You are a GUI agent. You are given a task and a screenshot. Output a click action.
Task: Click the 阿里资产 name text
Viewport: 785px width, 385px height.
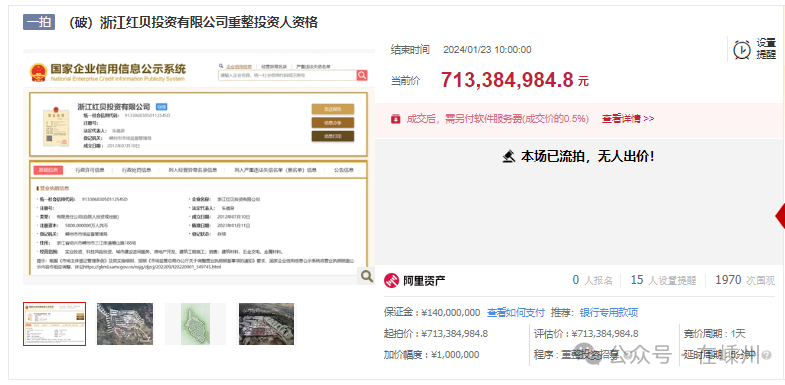pos(425,281)
